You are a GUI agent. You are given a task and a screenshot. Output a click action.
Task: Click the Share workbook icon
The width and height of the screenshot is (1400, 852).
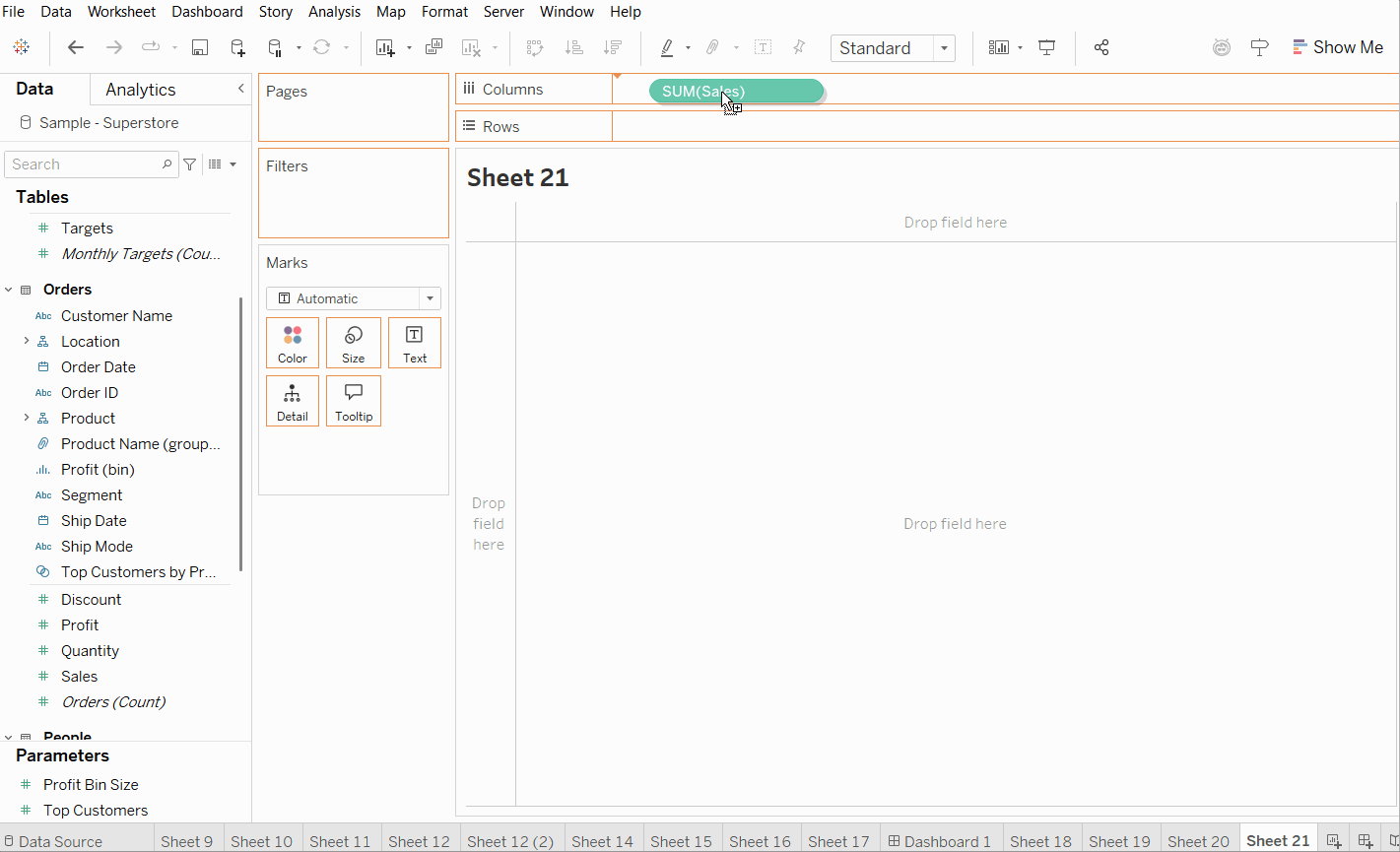click(x=1101, y=47)
